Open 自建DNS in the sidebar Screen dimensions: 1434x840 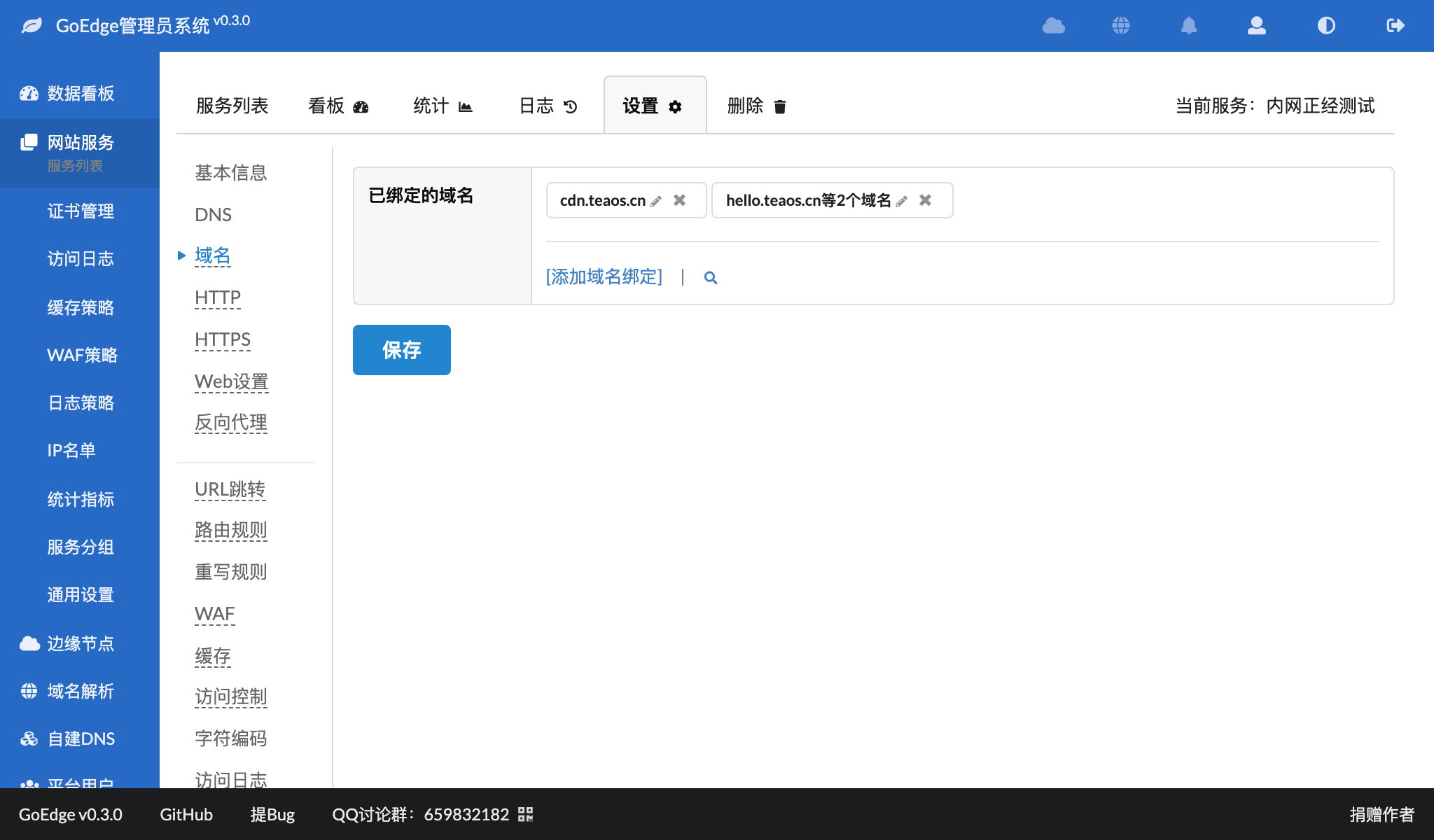point(80,739)
